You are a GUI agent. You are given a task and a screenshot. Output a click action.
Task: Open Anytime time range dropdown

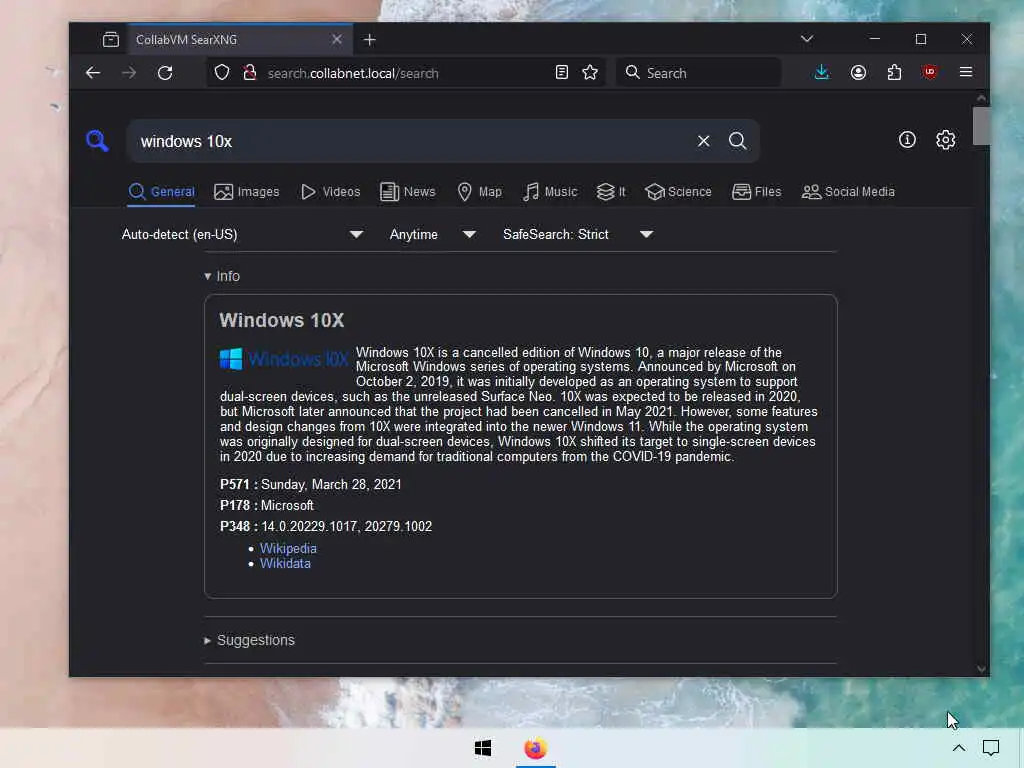tap(432, 234)
